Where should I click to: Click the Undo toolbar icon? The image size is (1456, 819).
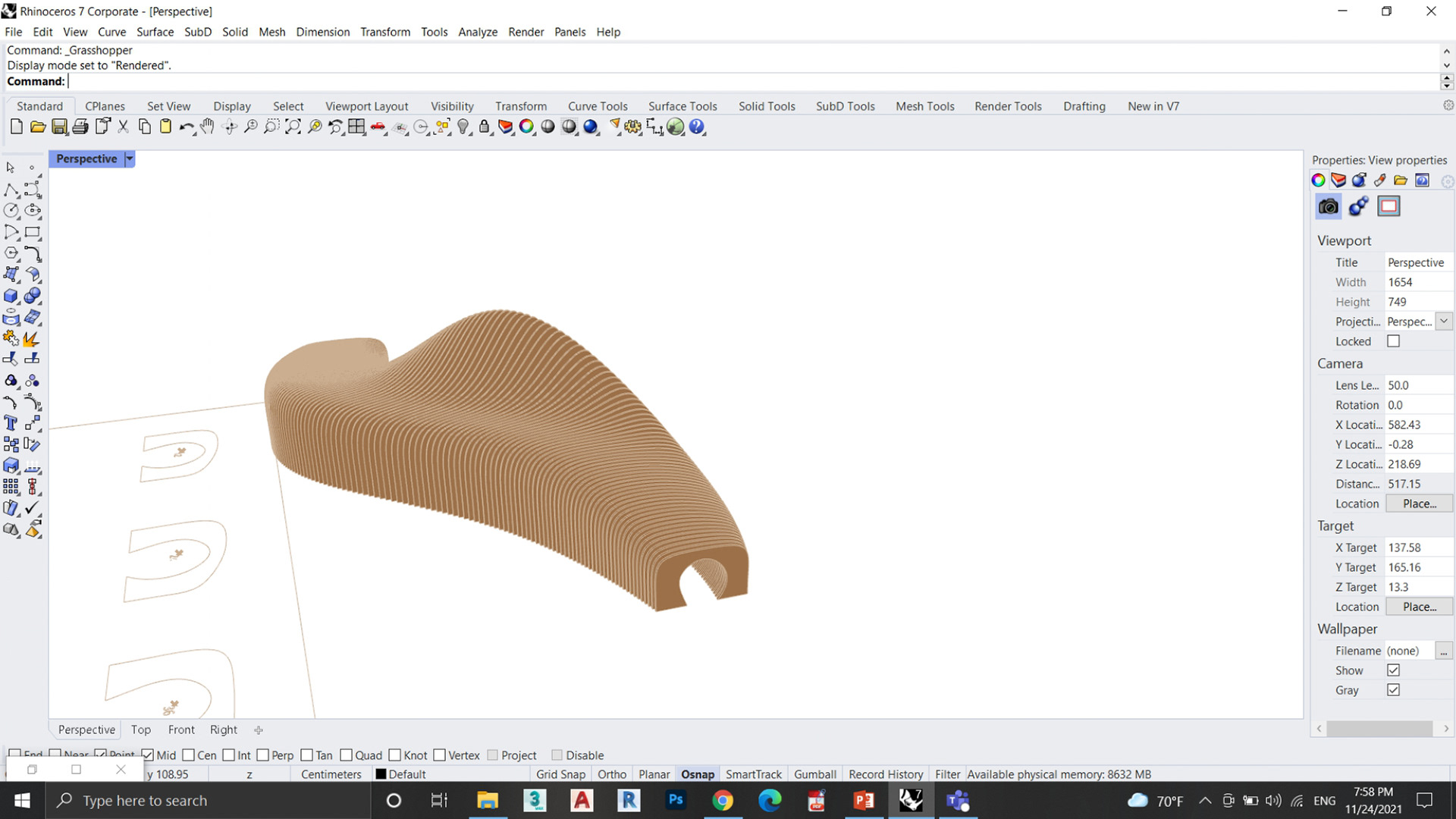click(x=186, y=127)
